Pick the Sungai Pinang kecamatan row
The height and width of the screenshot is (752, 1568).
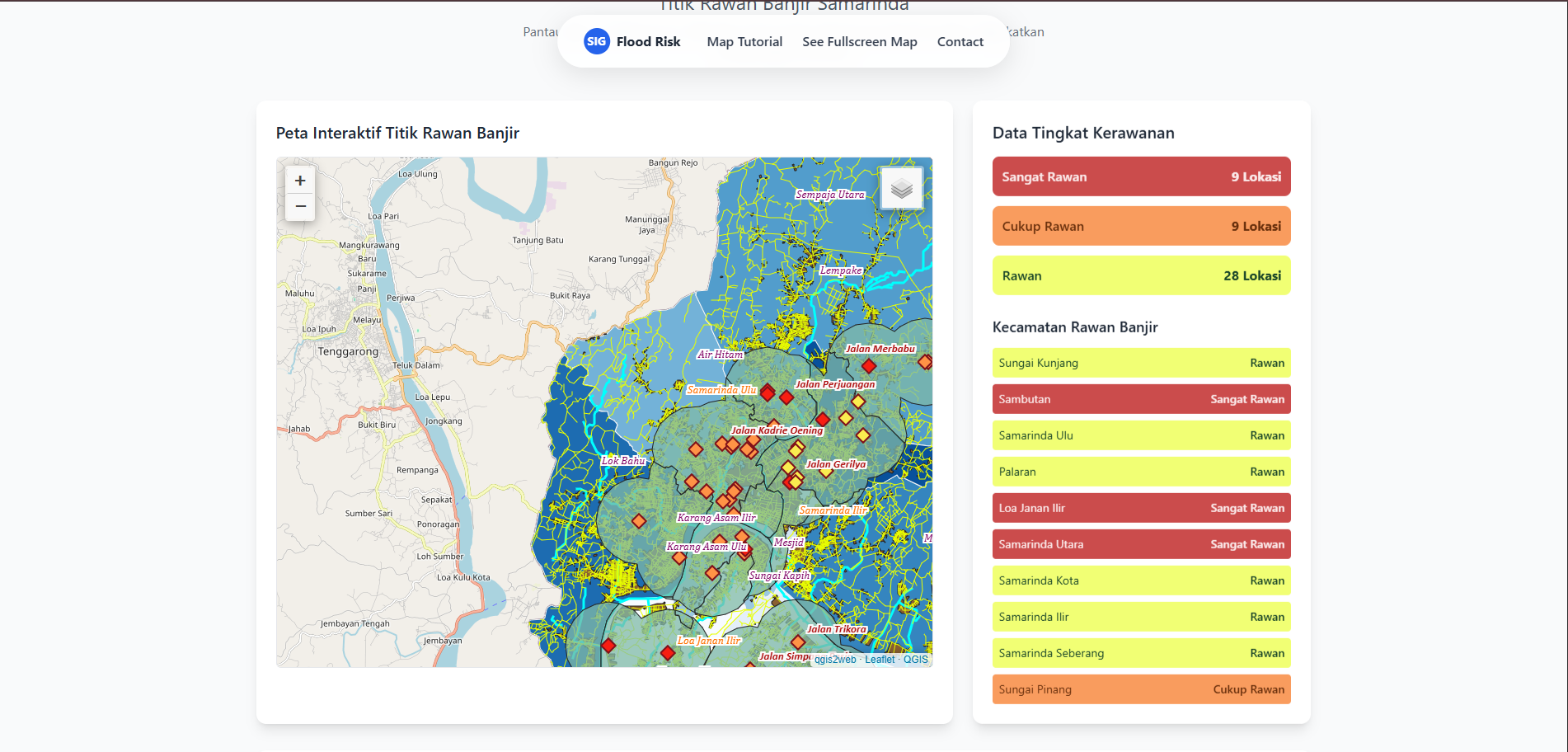pyautogui.click(x=1141, y=689)
